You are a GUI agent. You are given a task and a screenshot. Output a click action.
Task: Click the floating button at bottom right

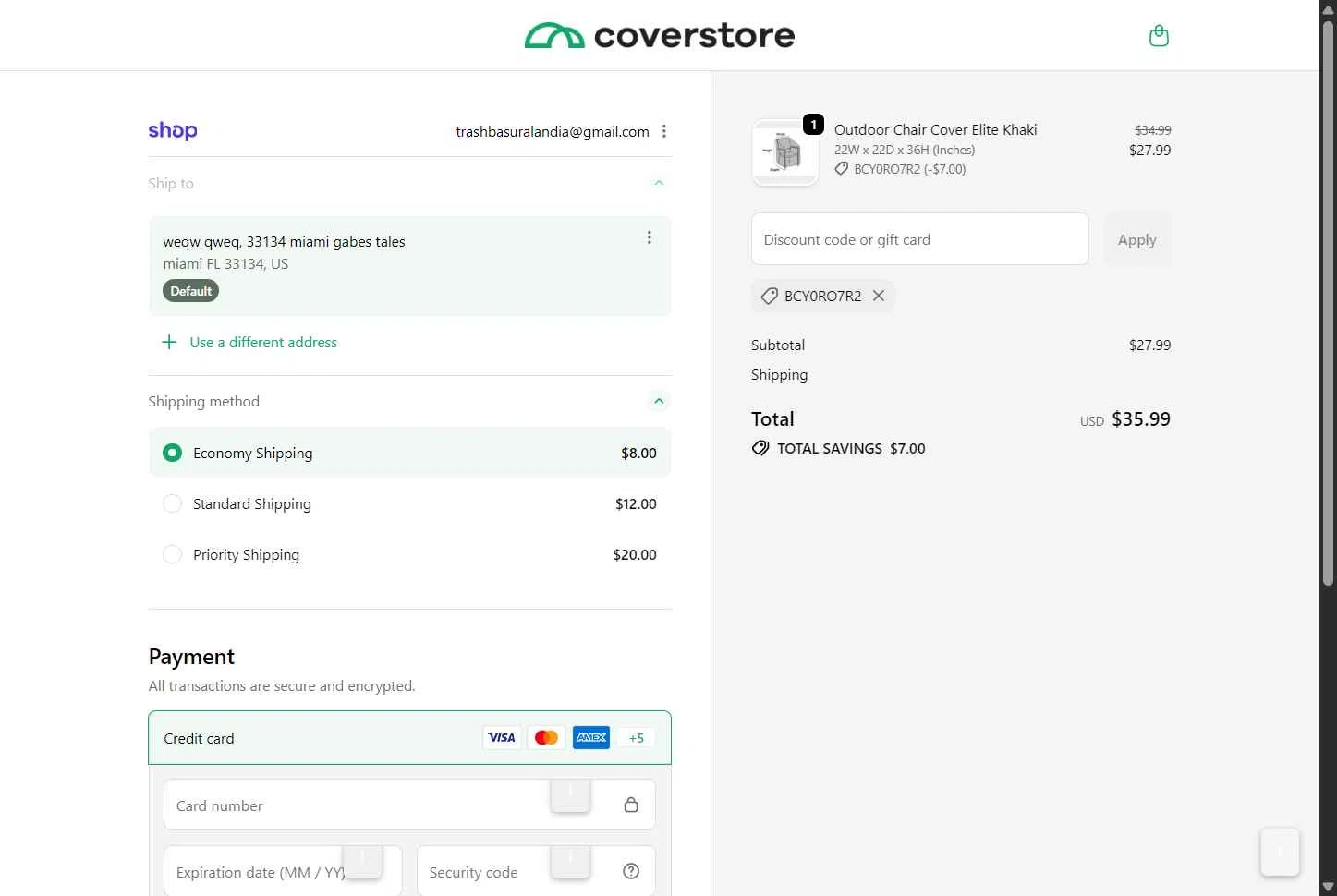click(1280, 852)
